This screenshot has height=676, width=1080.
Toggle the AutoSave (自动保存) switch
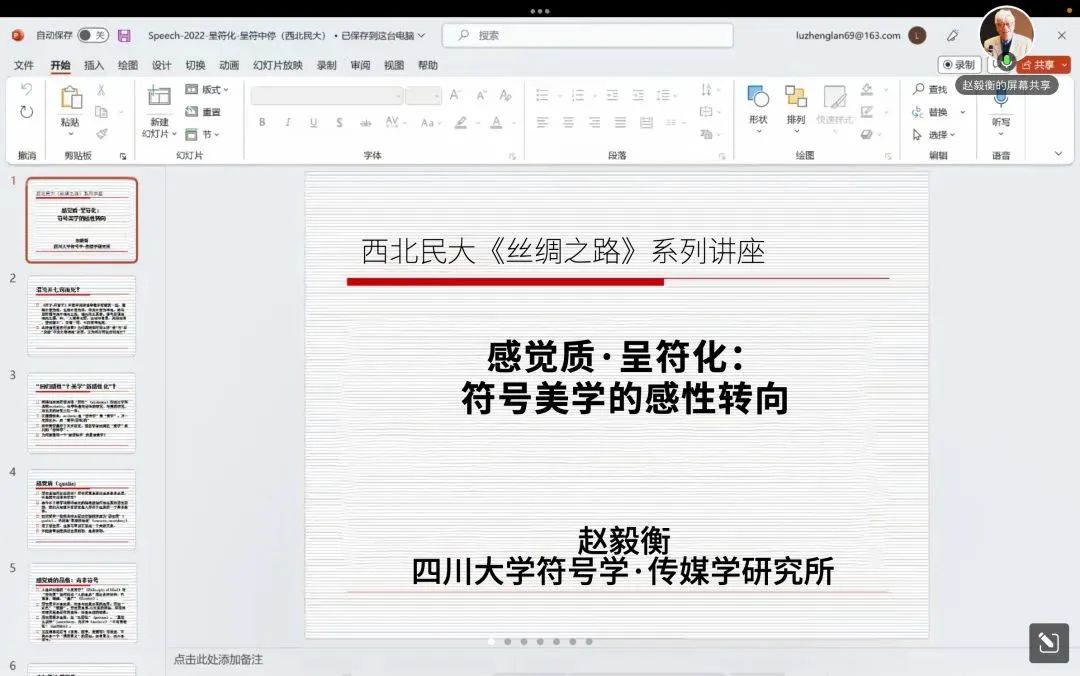92,35
